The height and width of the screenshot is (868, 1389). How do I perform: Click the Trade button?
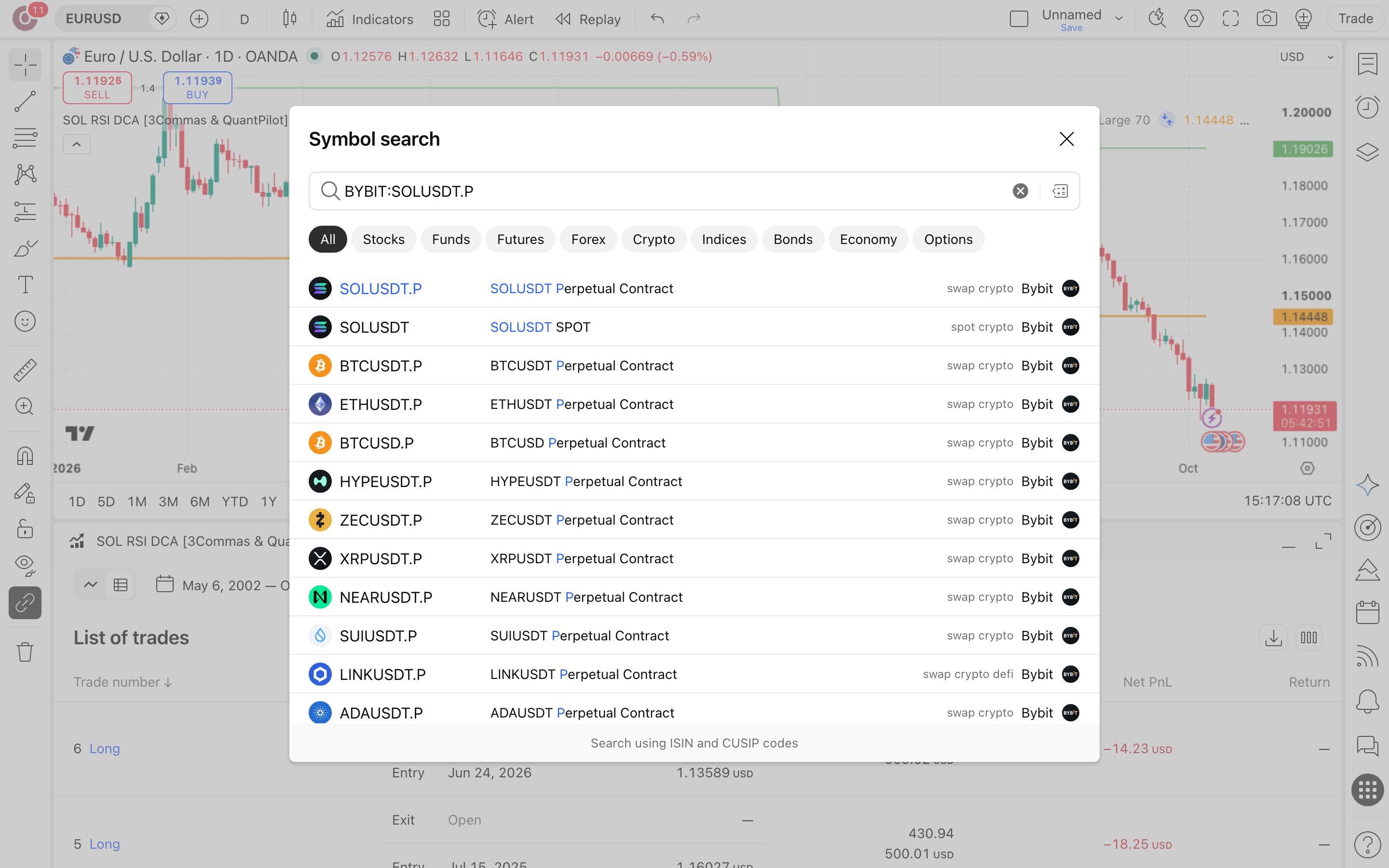tap(1356, 19)
